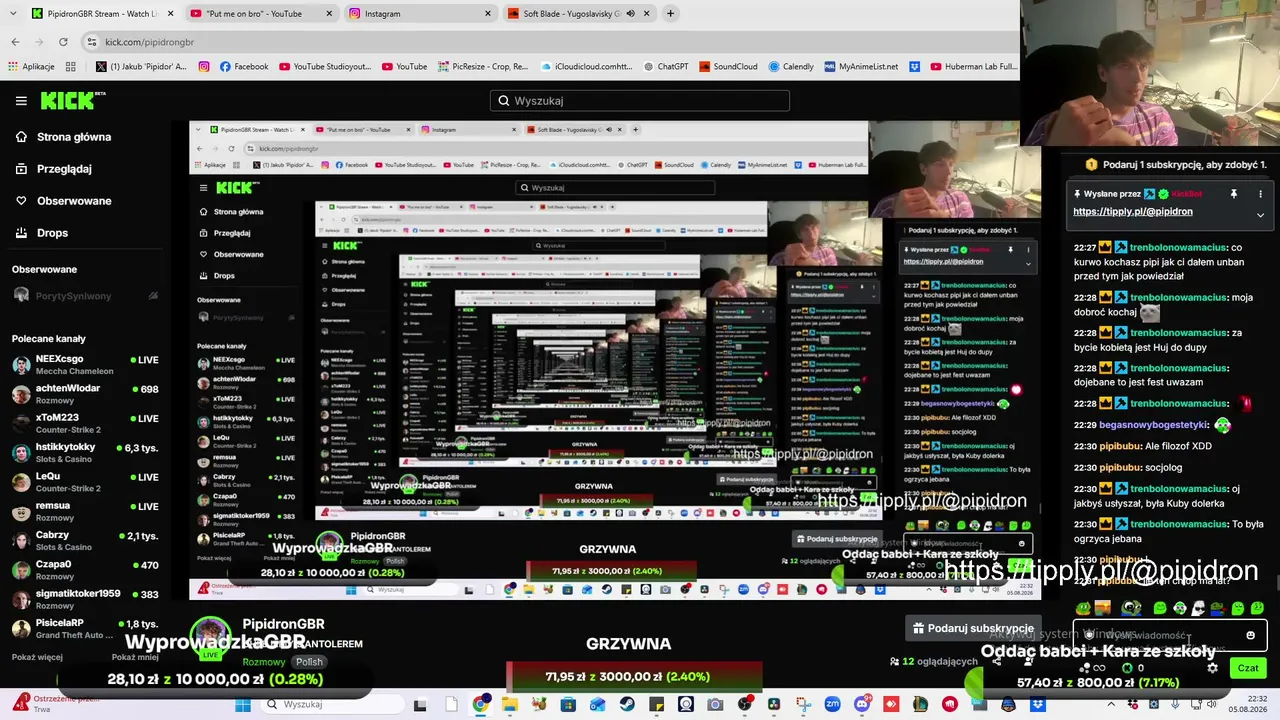Screen dimensions: 1280x720
Task: Click begasnowybogestetyki username in chat
Action: pyautogui.click(x=1154, y=425)
